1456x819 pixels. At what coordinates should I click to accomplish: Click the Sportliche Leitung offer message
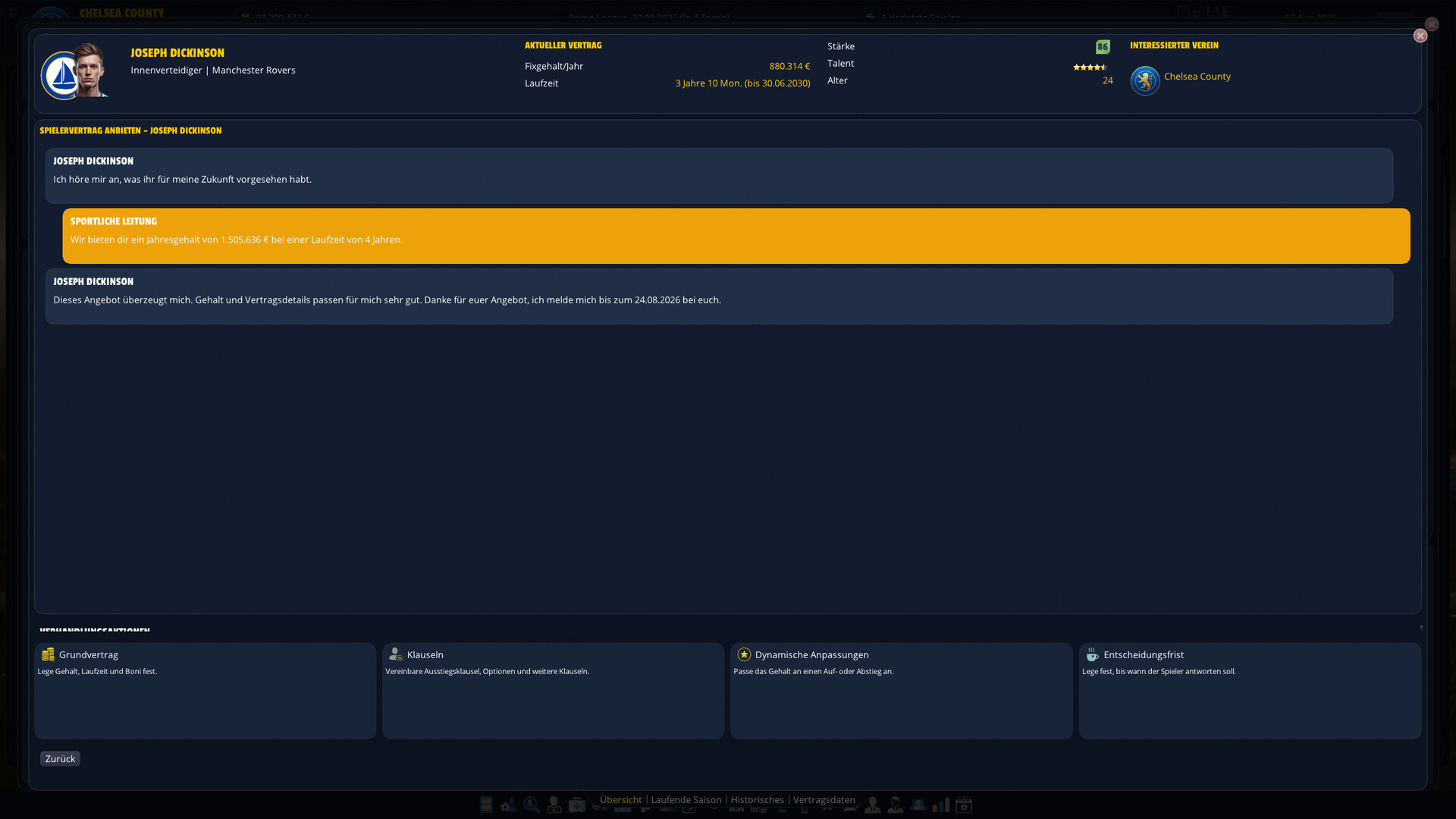click(x=736, y=236)
